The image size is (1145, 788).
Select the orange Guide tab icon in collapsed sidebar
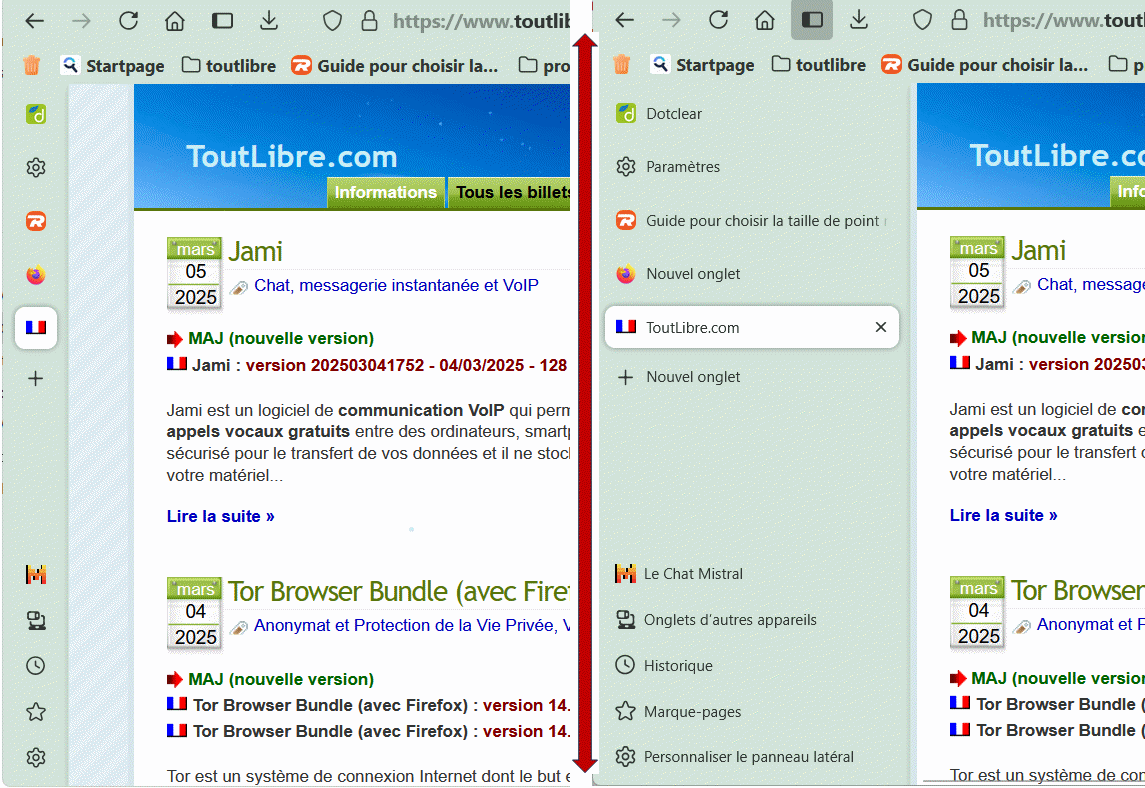tap(36, 221)
